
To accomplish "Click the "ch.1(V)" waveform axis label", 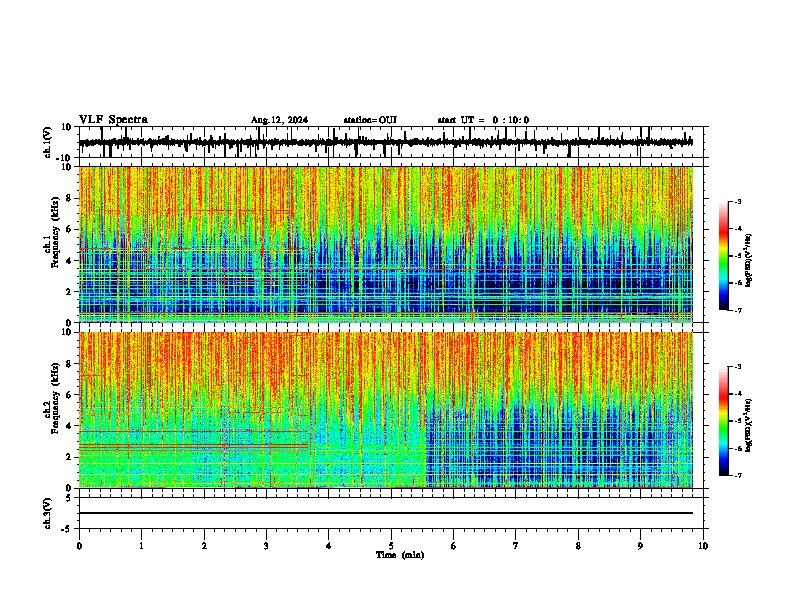I will (x=48, y=142).
